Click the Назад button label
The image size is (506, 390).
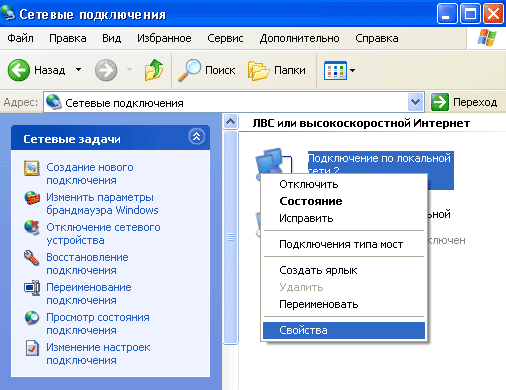(x=50, y=70)
